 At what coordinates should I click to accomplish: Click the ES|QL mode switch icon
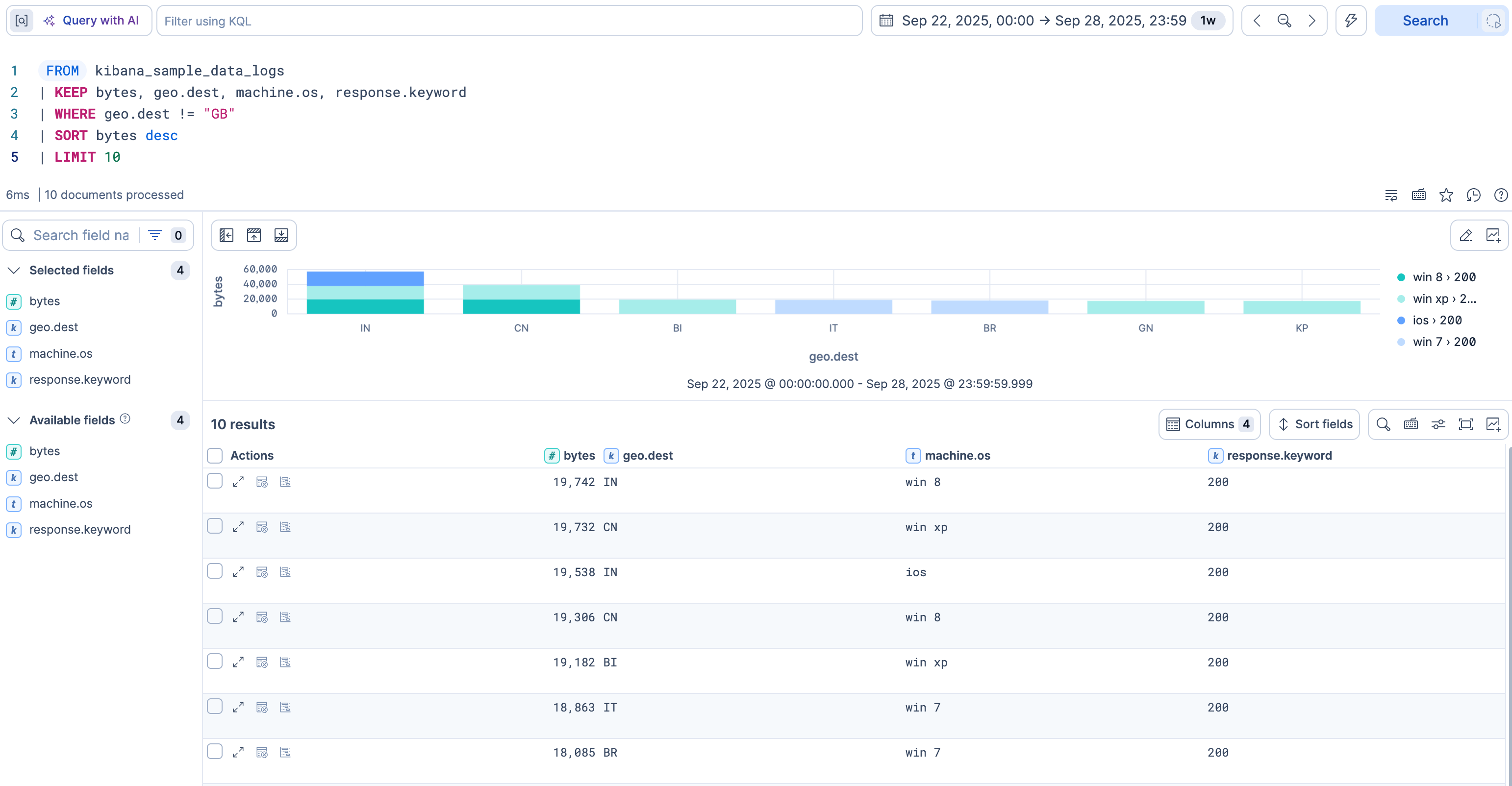(x=21, y=21)
